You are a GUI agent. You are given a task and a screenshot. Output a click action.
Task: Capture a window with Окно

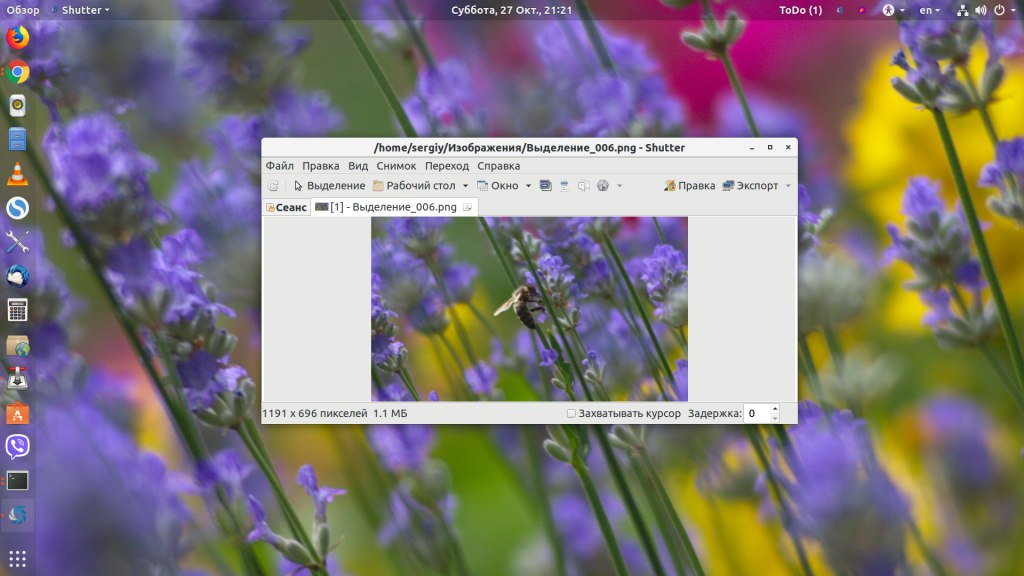[x=498, y=186]
